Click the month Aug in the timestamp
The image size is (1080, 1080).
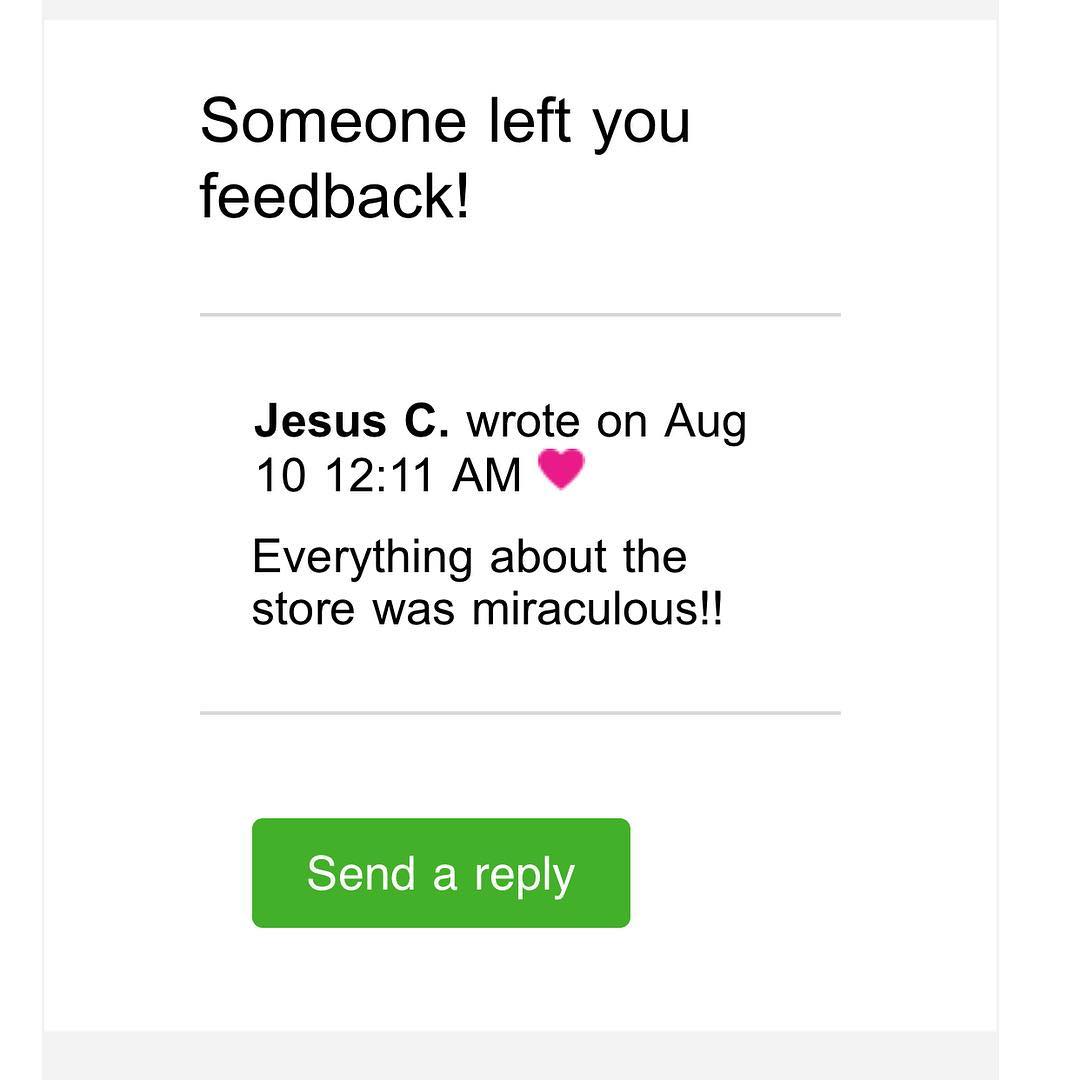[x=706, y=424]
